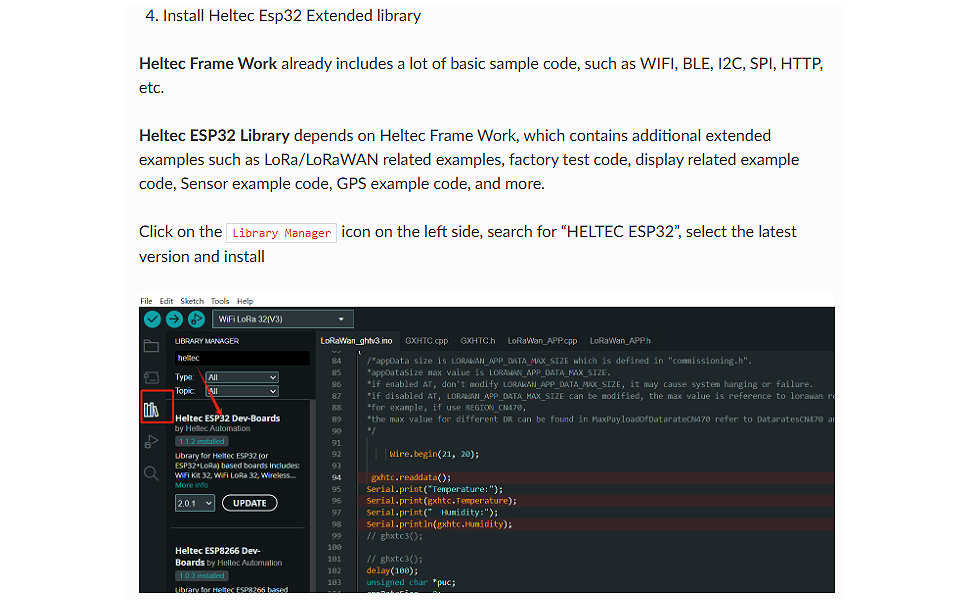This screenshot has width=970, height=600.
Task: Switch to the LoRaWan_APP.cpp tab
Action: click(x=542, y=340)
